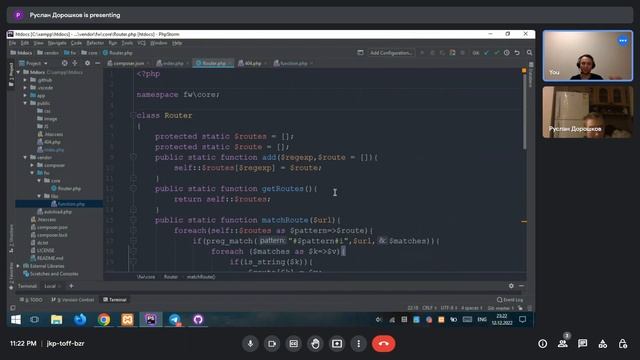Leave the call with the red button

coord(383,344)
